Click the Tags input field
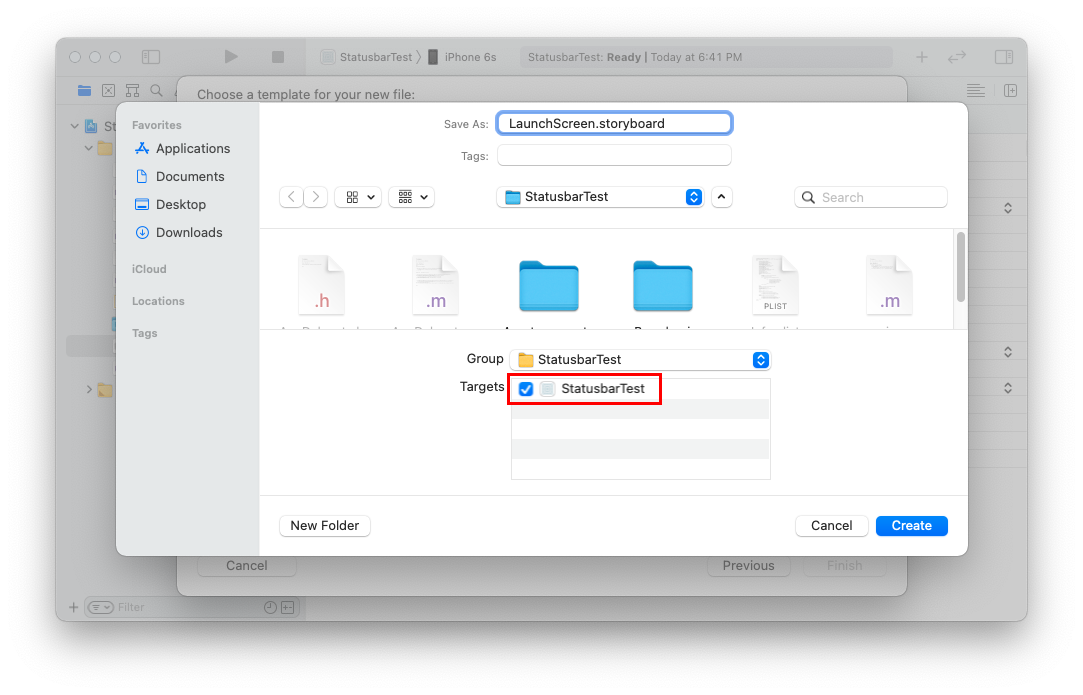The image size is (1083, 695). tap(614, 155)
